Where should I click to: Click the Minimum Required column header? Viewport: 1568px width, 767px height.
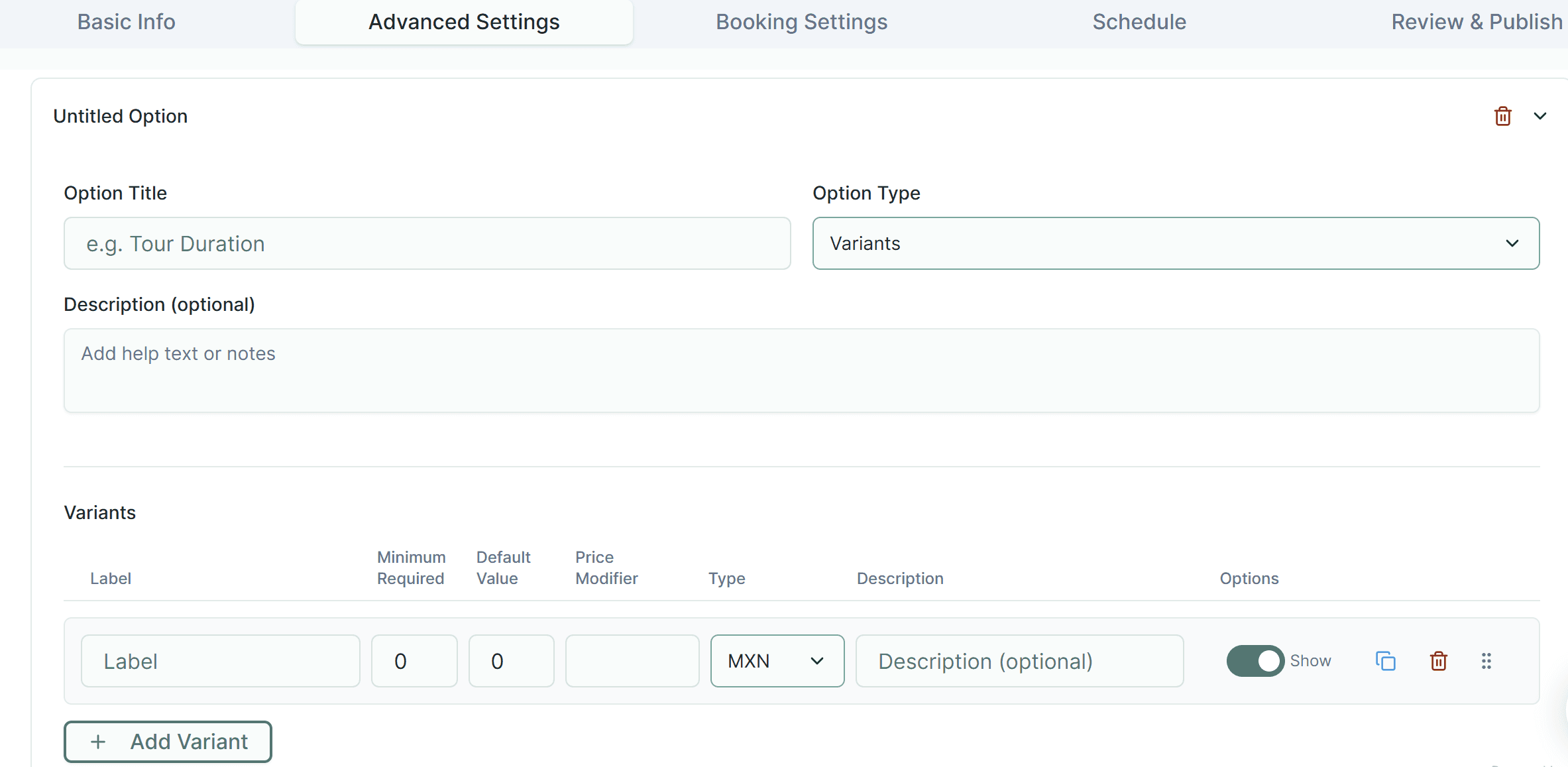[x=411, y=567]
